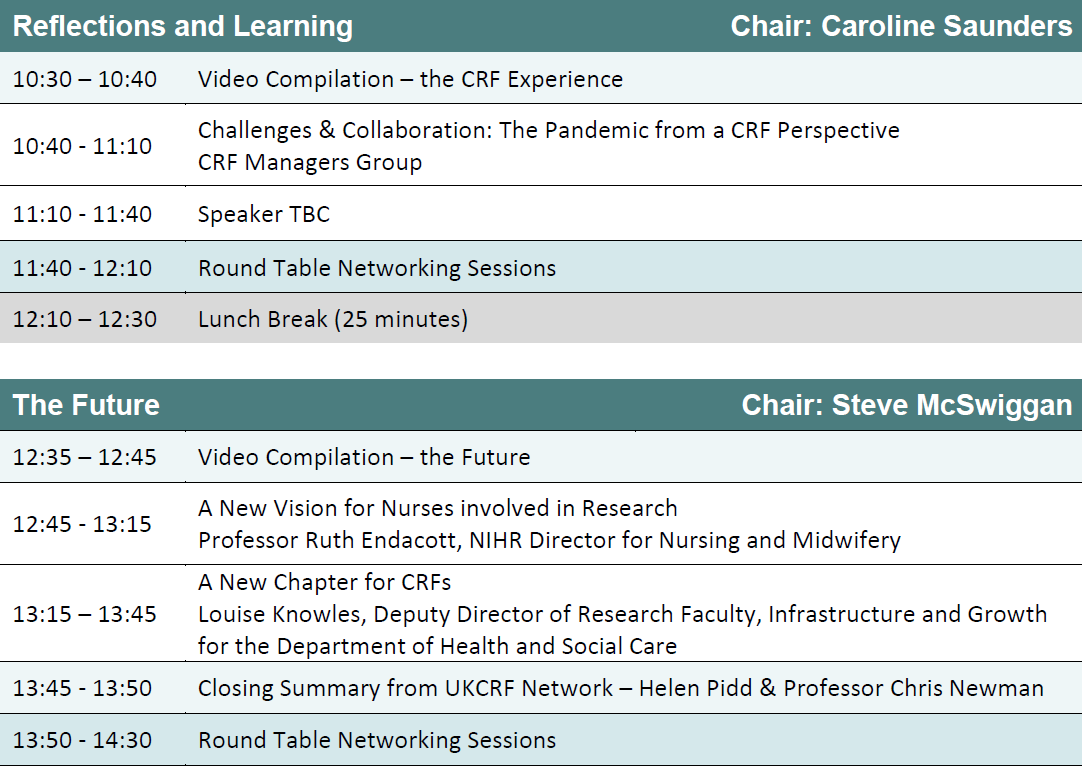The image size is (1082, 776).
Task: Click Challenges & Collaboration session title
Action: point(549,130)
